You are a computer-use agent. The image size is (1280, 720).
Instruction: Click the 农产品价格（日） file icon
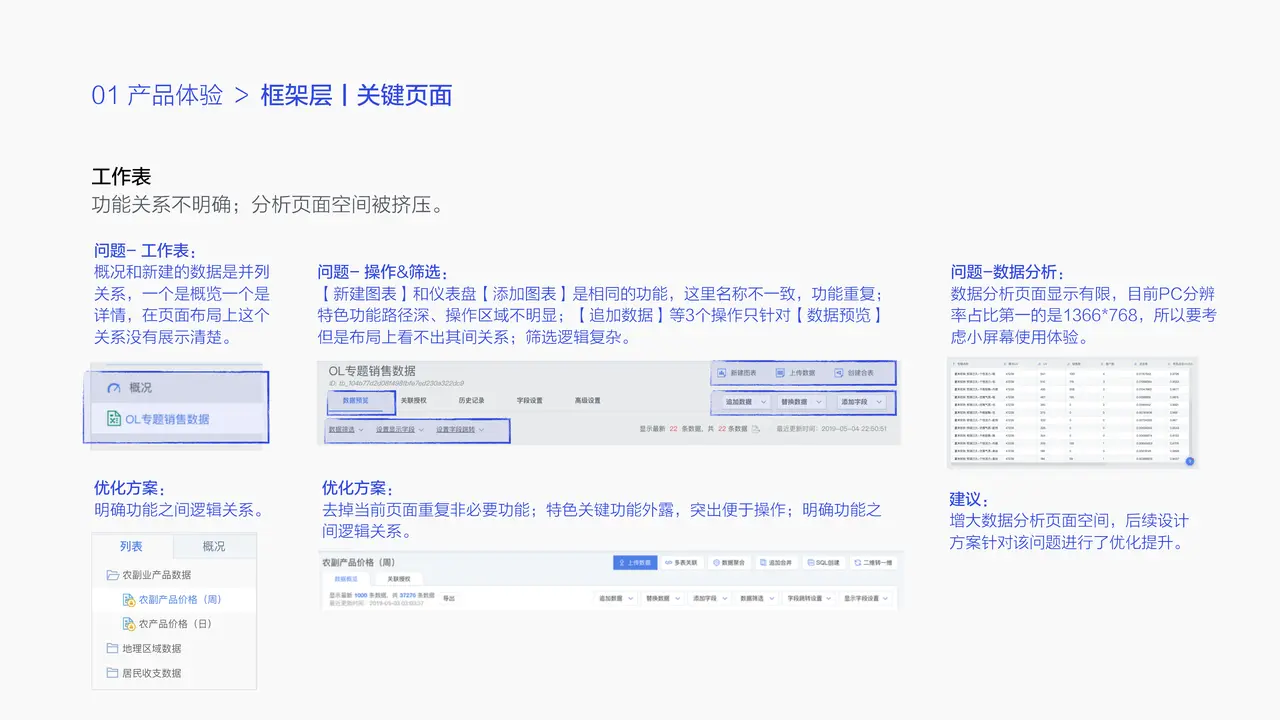128,624
